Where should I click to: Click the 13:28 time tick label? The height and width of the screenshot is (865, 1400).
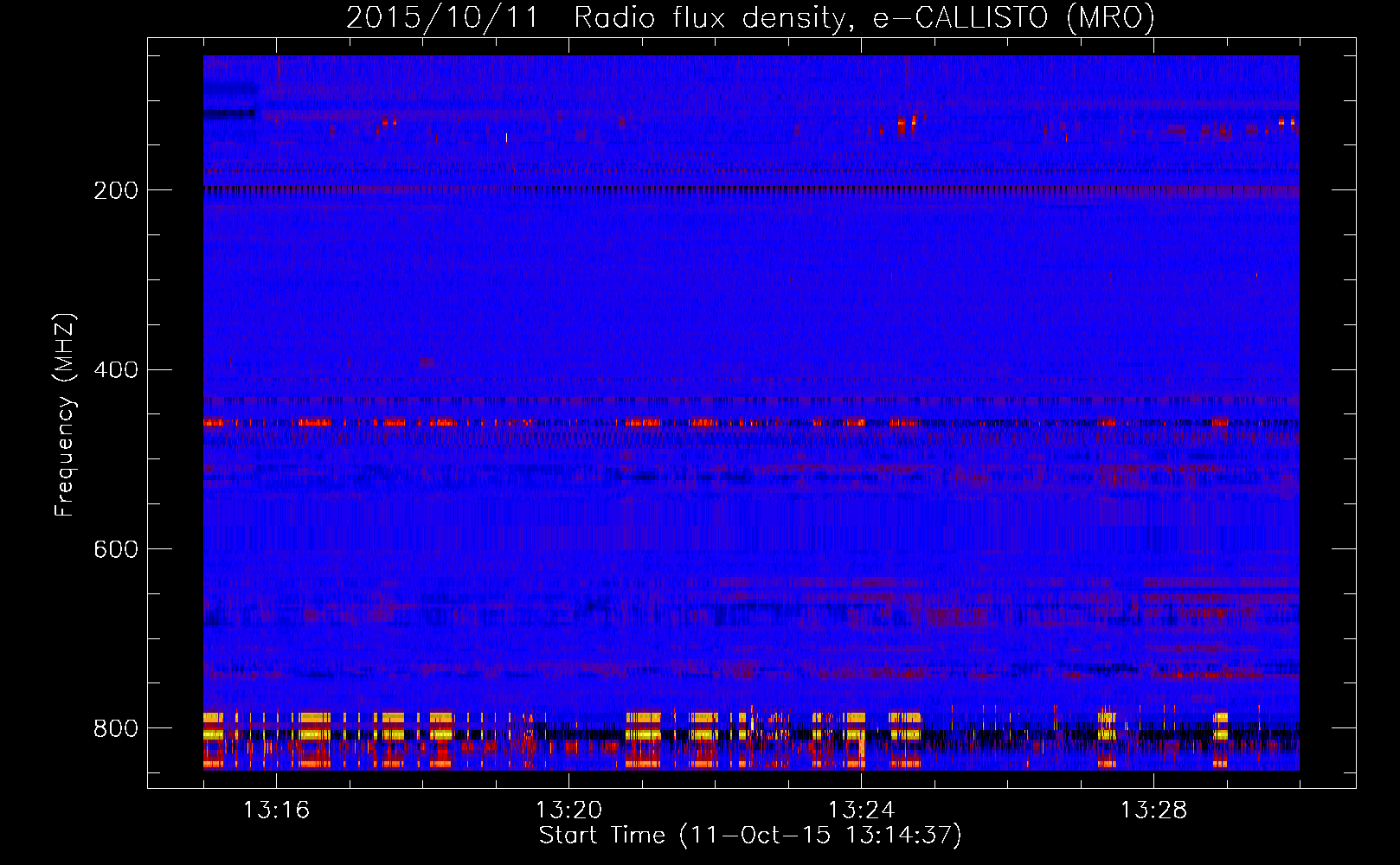click(1153, 810)
